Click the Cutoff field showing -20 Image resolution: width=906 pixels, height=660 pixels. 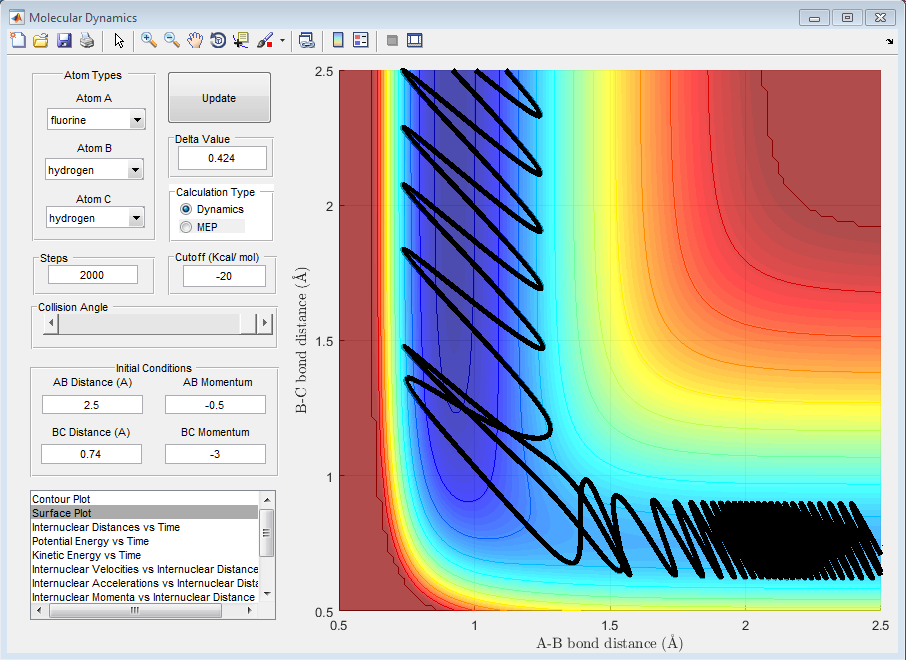(x=224, y=276)
